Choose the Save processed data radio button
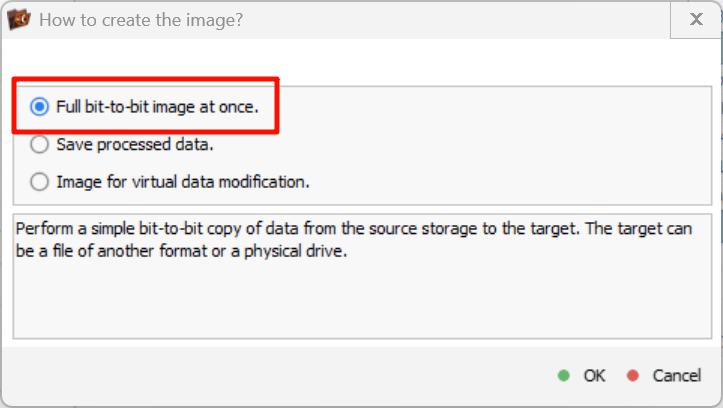723x408 pixels. click(x=39, y=144)
